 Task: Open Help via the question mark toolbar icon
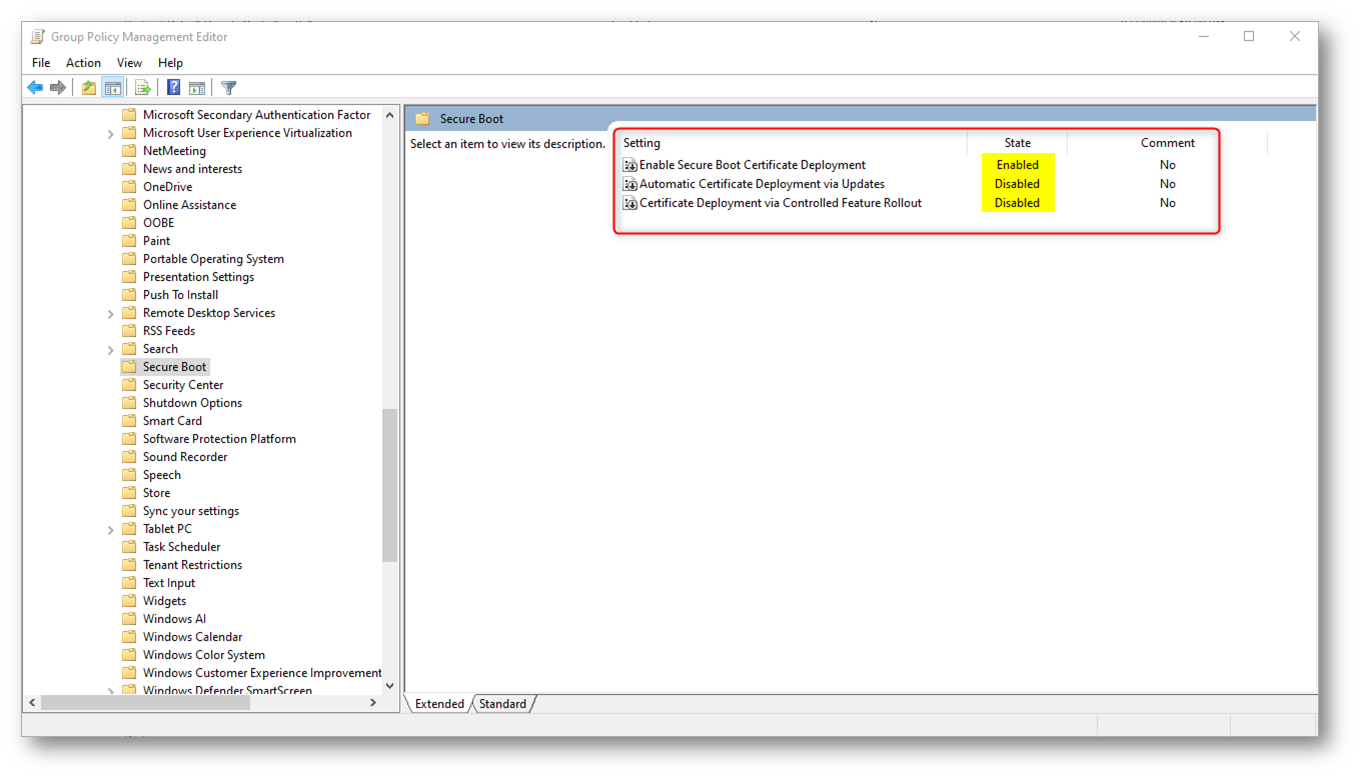coord(173,88)
